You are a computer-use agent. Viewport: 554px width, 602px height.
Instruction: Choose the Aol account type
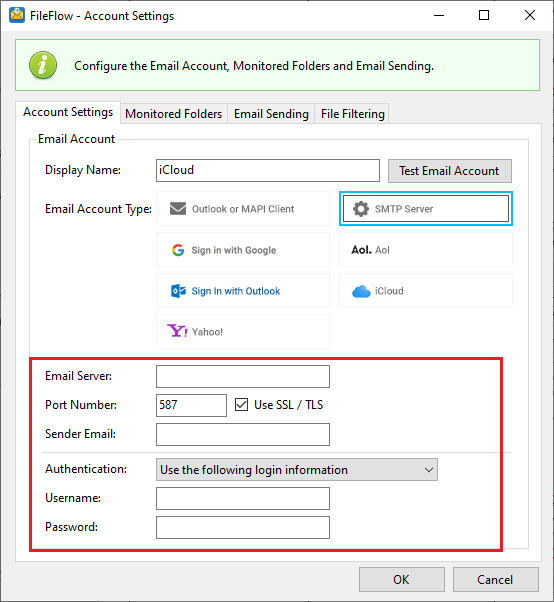[426, 250]
